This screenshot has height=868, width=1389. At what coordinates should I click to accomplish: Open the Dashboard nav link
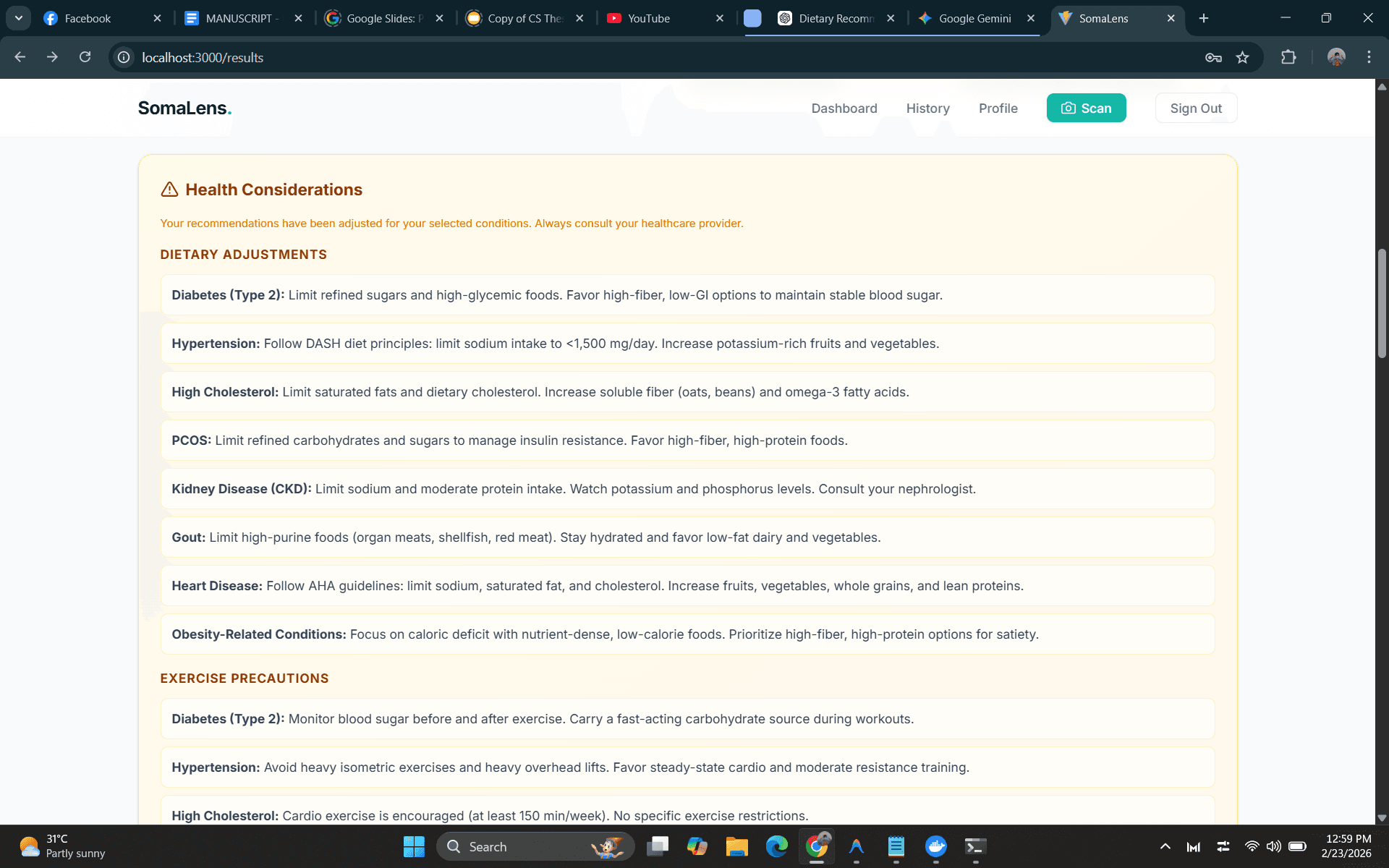tap(844, 108)
